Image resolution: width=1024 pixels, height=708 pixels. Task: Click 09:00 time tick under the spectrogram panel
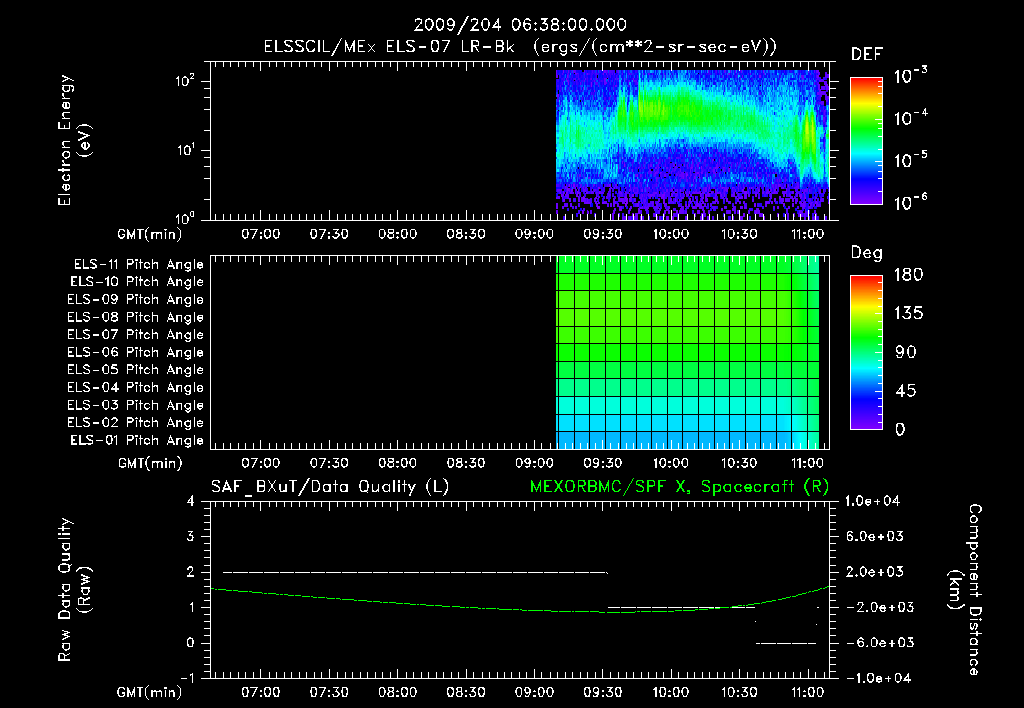(x=534, y=234)
